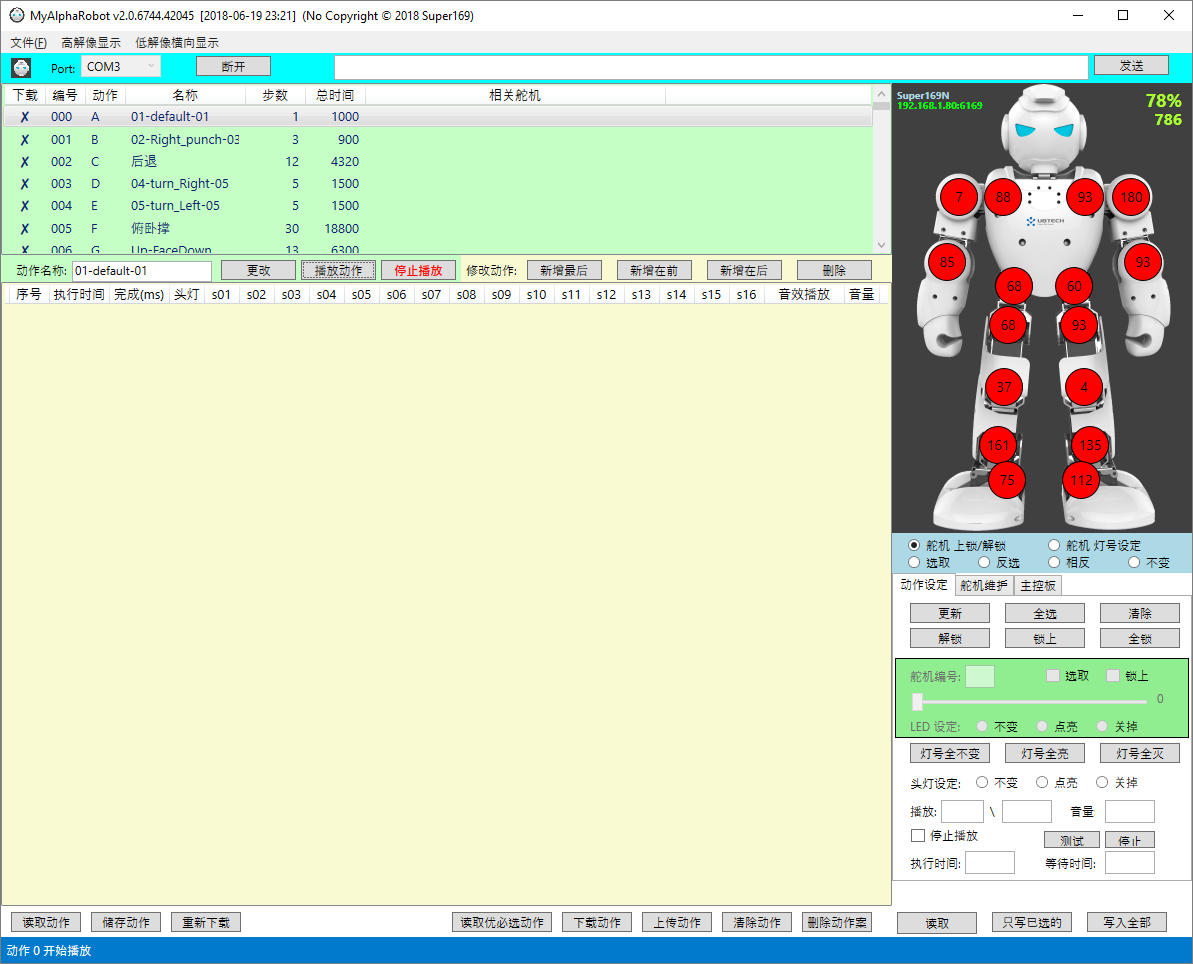Select the hip servo circle labeled 60
Viewport: 1193px width, 964px height.
pos(1074,286)
